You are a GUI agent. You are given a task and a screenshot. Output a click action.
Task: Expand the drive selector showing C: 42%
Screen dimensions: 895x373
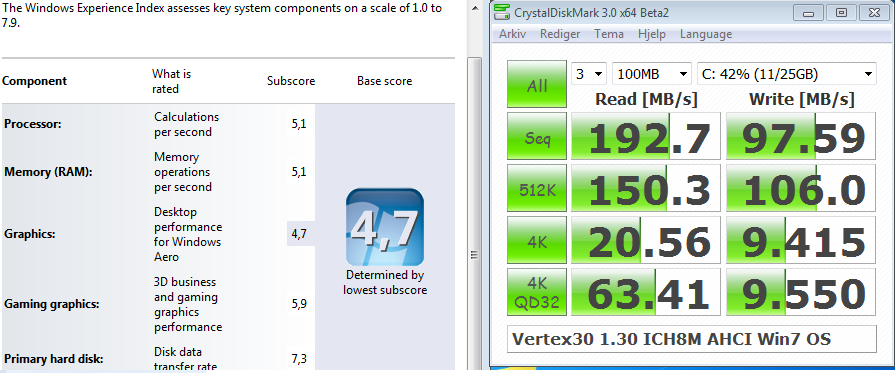(787, 74)
